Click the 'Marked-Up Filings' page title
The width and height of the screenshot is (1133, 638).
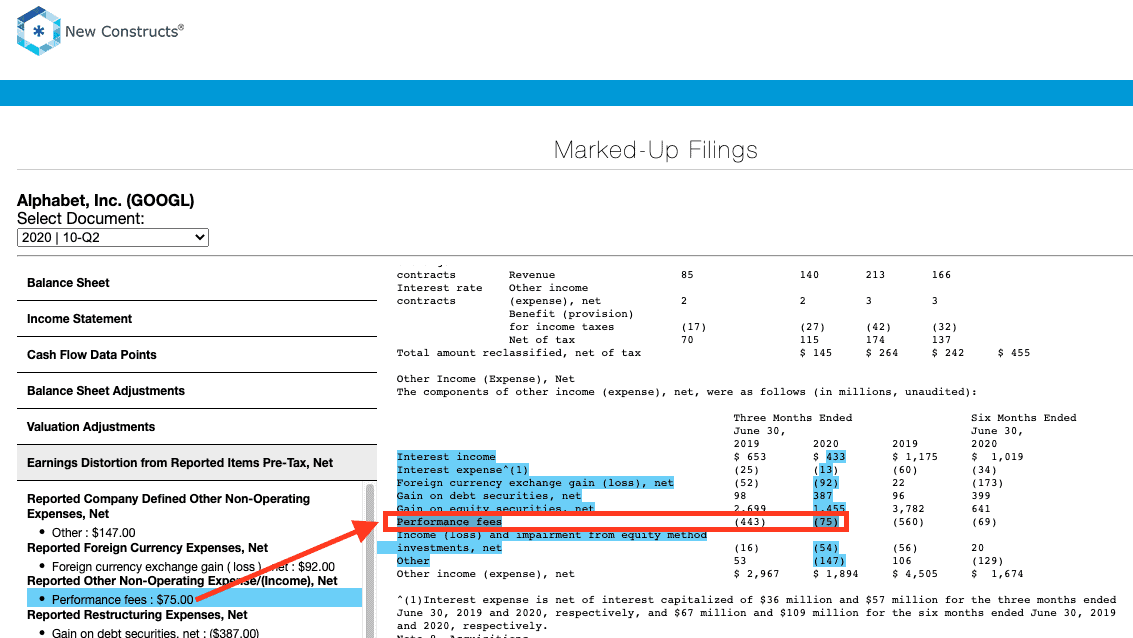[x=655, y=150]
